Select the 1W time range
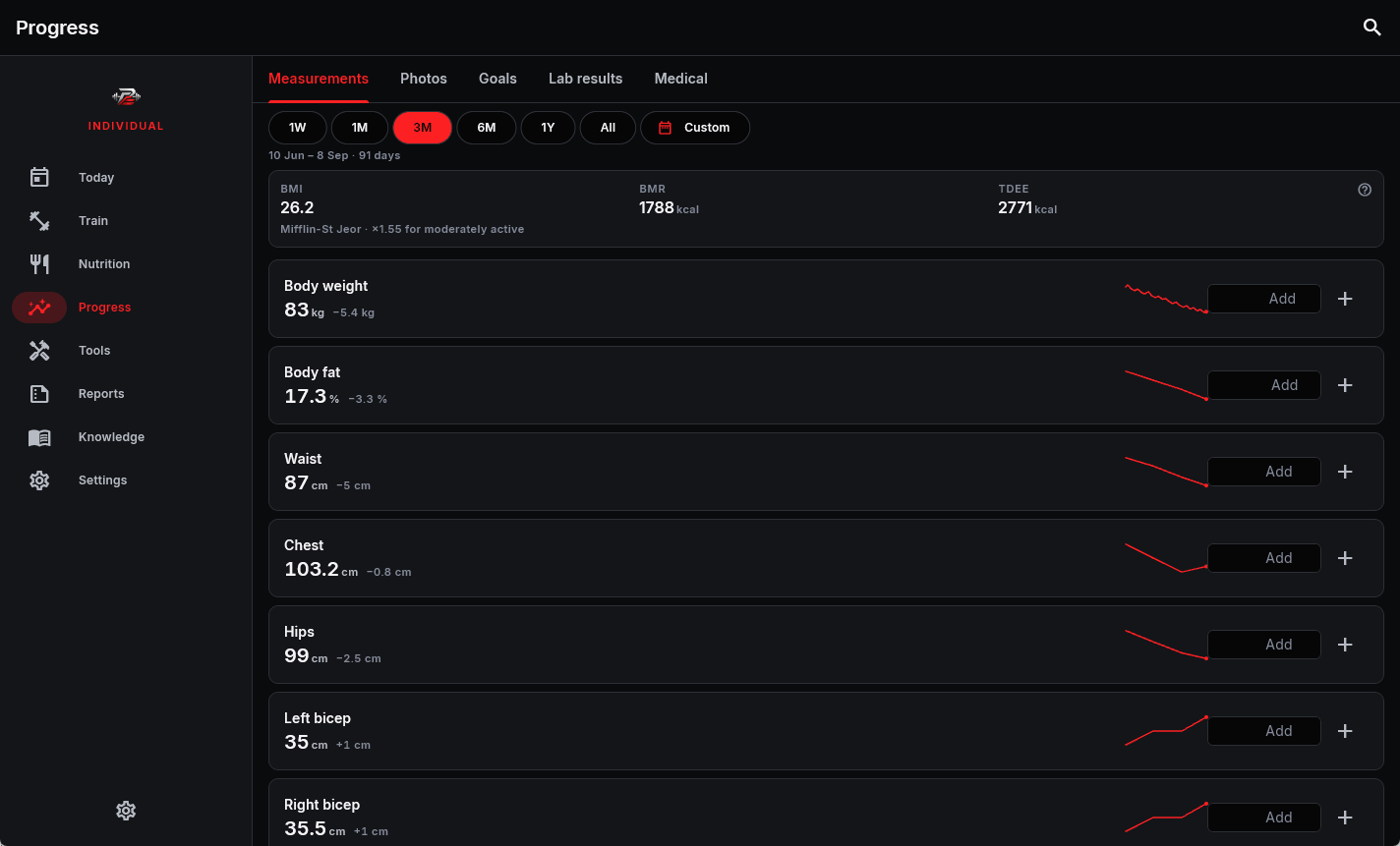The width and height of the screenshot is (1400, 846). [298, 128]
